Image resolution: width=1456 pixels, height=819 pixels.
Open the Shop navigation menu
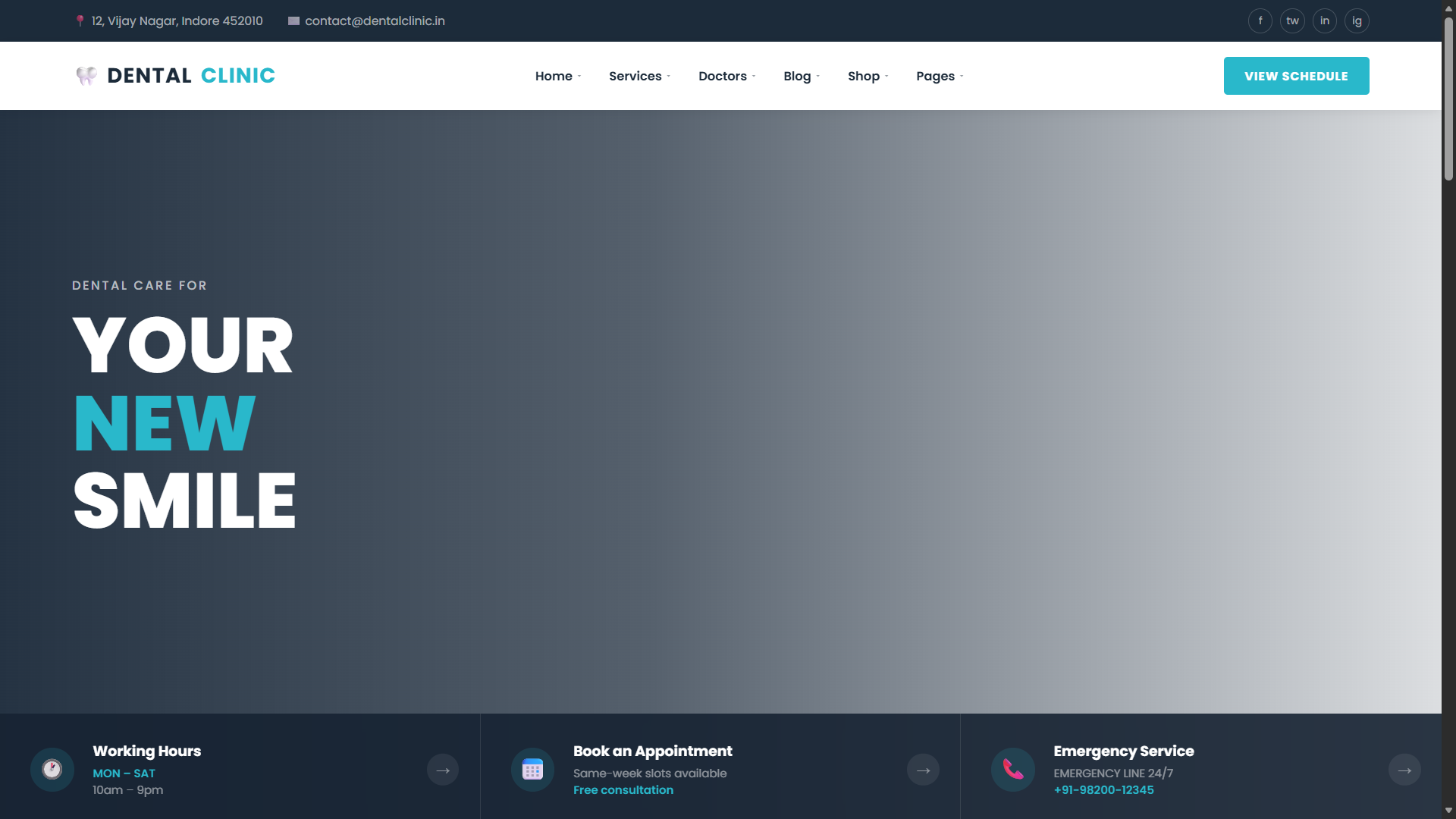(x=868, y=76)
